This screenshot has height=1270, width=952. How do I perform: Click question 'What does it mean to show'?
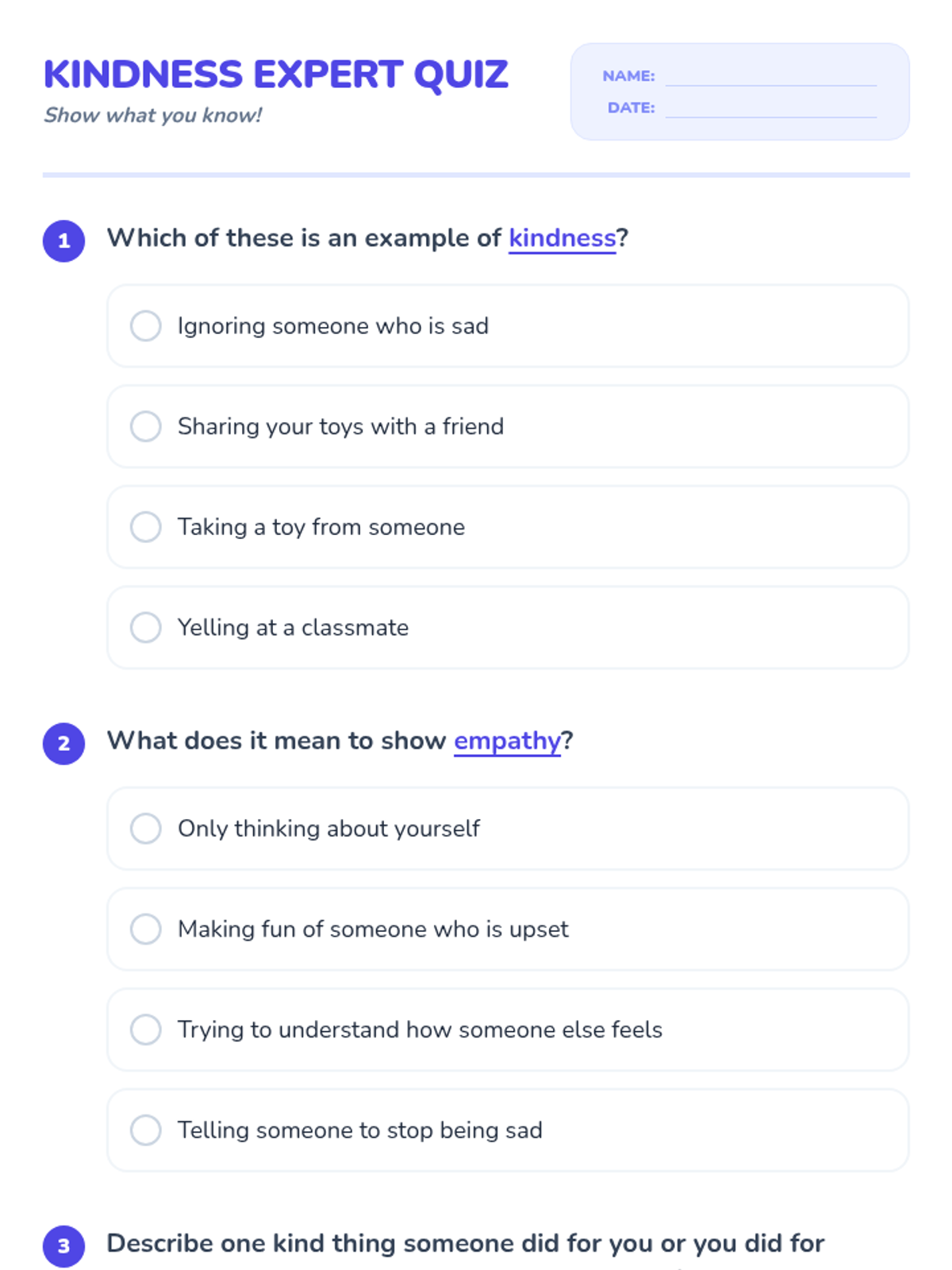278,741
